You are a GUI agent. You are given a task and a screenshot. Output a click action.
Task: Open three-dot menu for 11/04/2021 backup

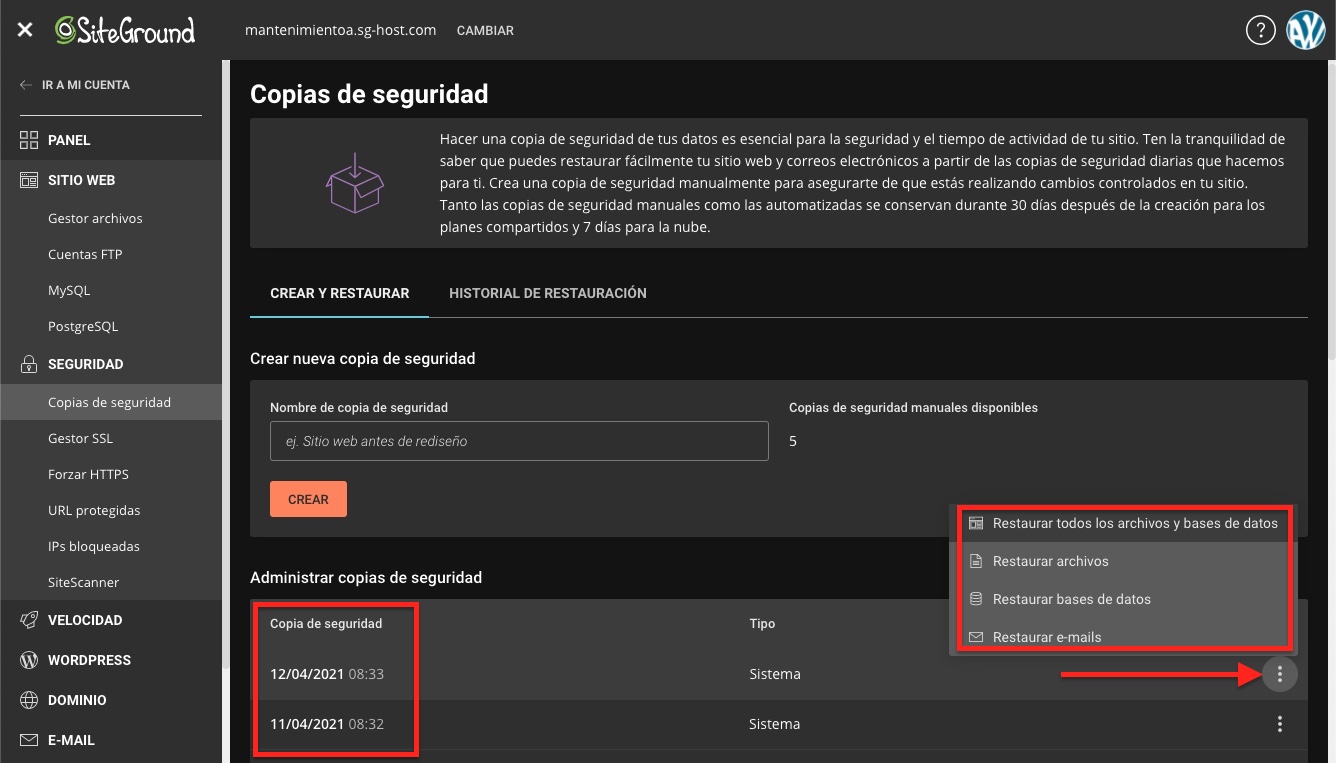pyautogui.click(x=1280, y=724)
